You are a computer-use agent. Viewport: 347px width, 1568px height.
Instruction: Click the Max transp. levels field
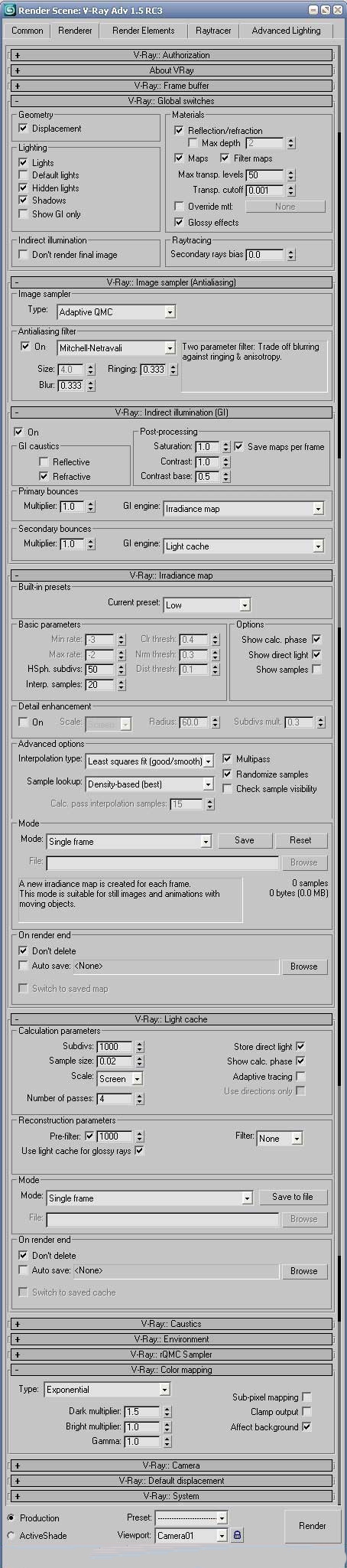(x=264, y=175)
